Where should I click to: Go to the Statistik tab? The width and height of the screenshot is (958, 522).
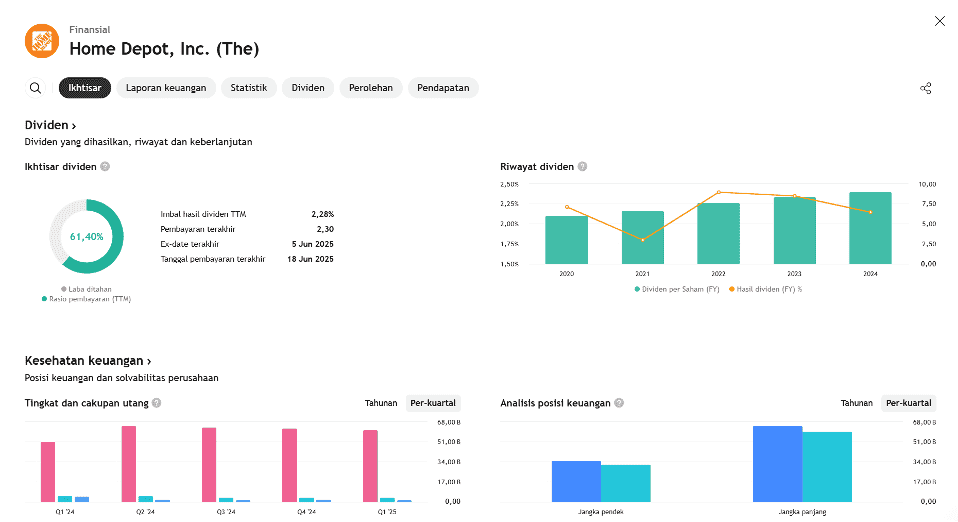tap(248, 88)
